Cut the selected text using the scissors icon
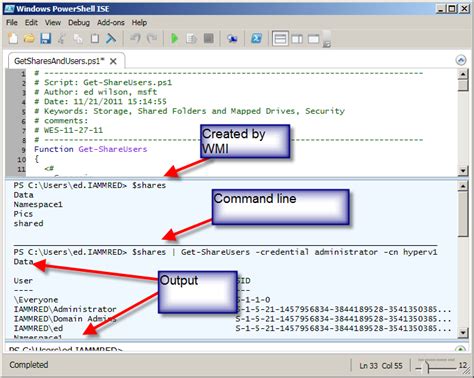 pos(61,39)
